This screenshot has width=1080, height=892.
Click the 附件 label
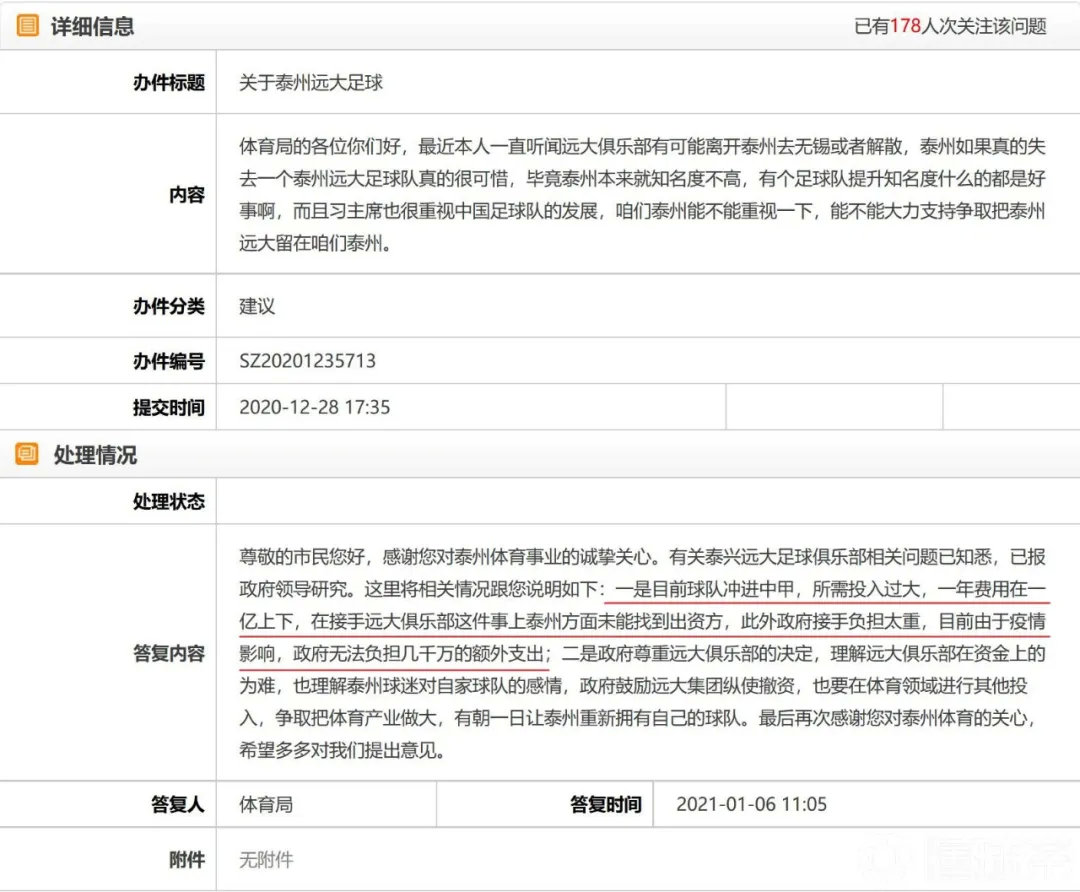(x=187, y=860)
